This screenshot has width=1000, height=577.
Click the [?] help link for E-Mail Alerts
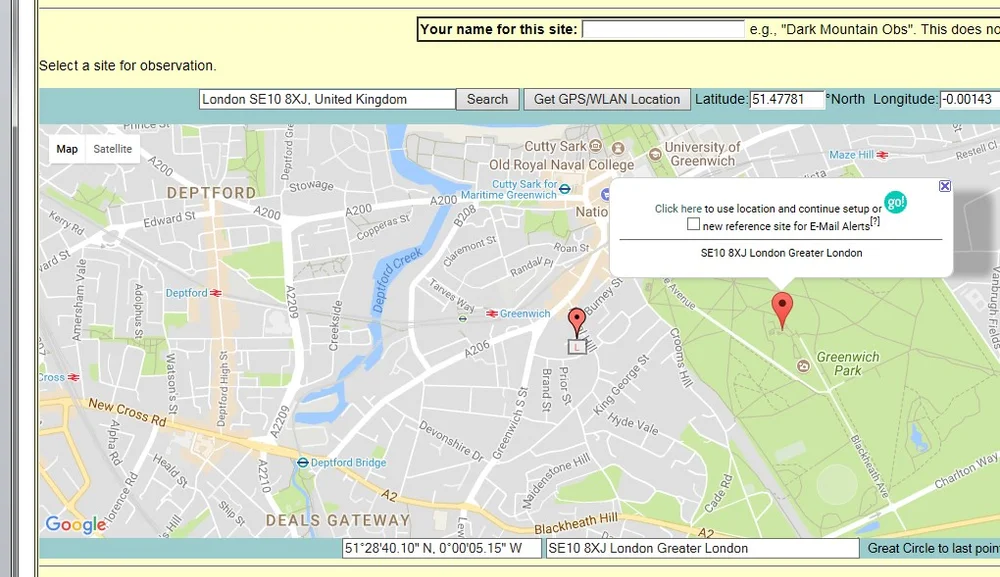875,221
